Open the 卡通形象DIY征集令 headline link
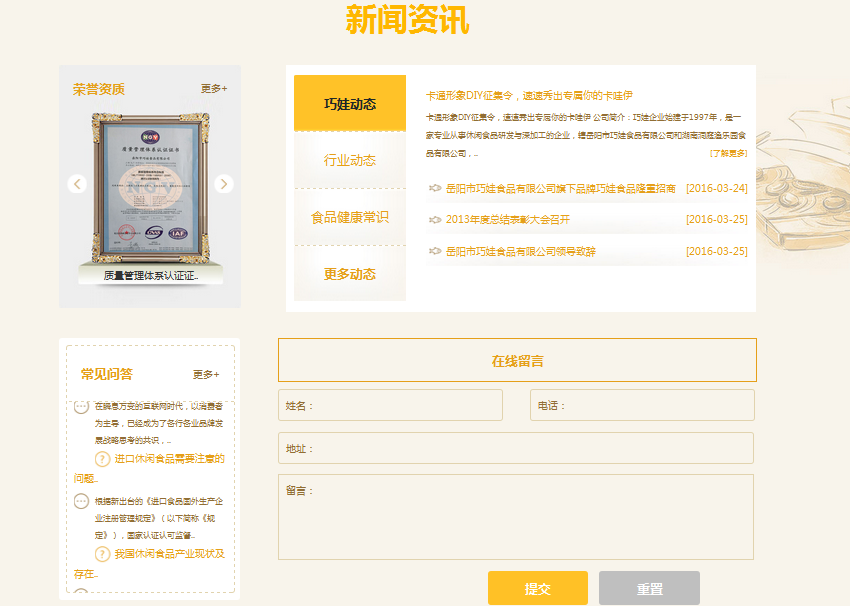 pos(529,96)
